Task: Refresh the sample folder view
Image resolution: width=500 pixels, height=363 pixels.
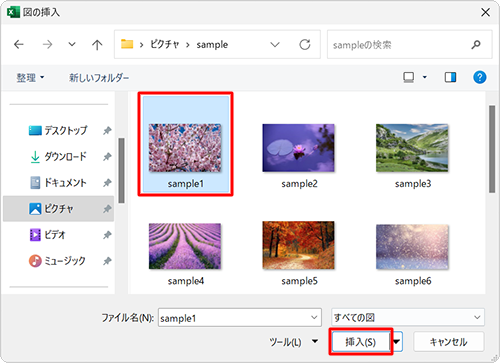Action: [305, 44]
